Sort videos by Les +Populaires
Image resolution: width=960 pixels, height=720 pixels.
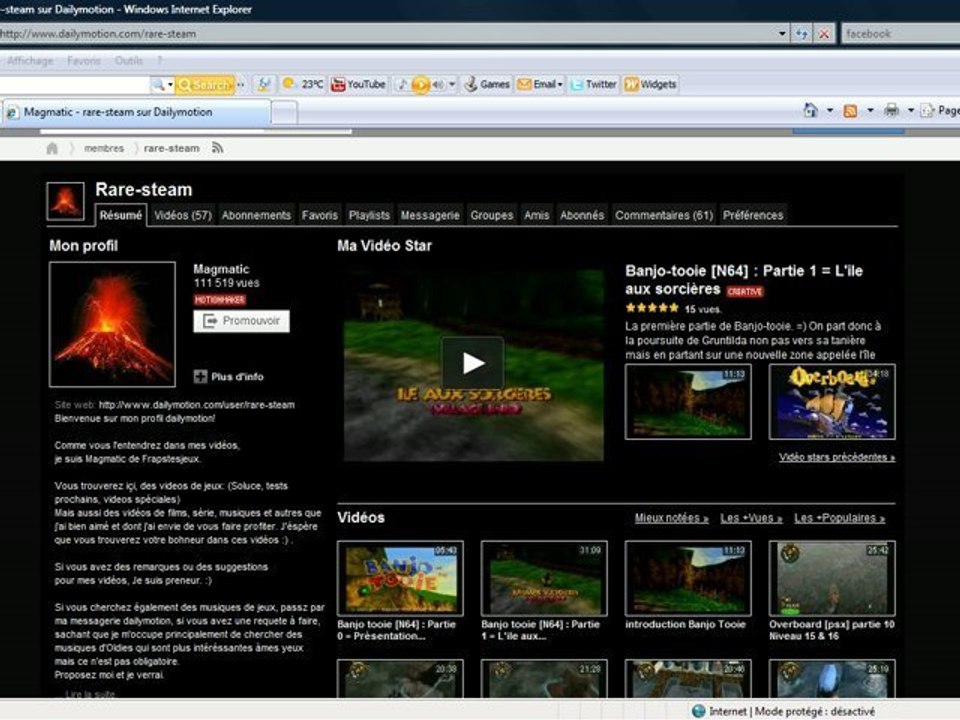point(839,518)
